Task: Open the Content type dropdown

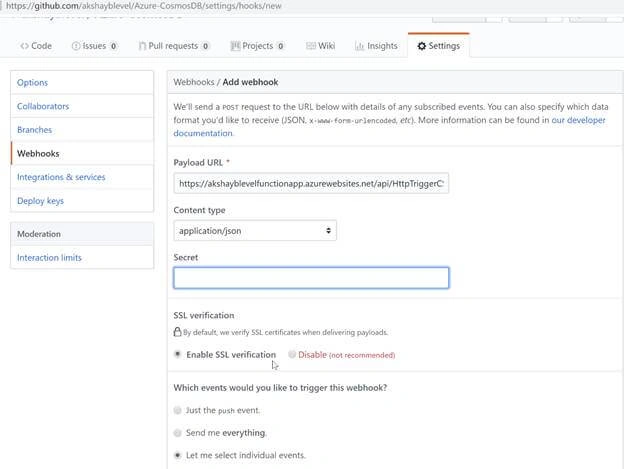Action: (255, 231)
